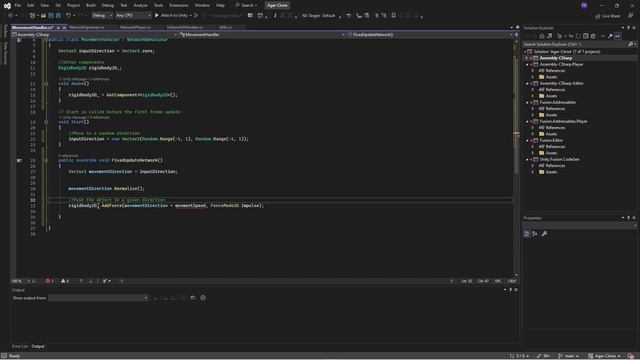The image size is (640, 360).
Task: Click the bookmark icon in the toolbar
Action: point(393,16)
